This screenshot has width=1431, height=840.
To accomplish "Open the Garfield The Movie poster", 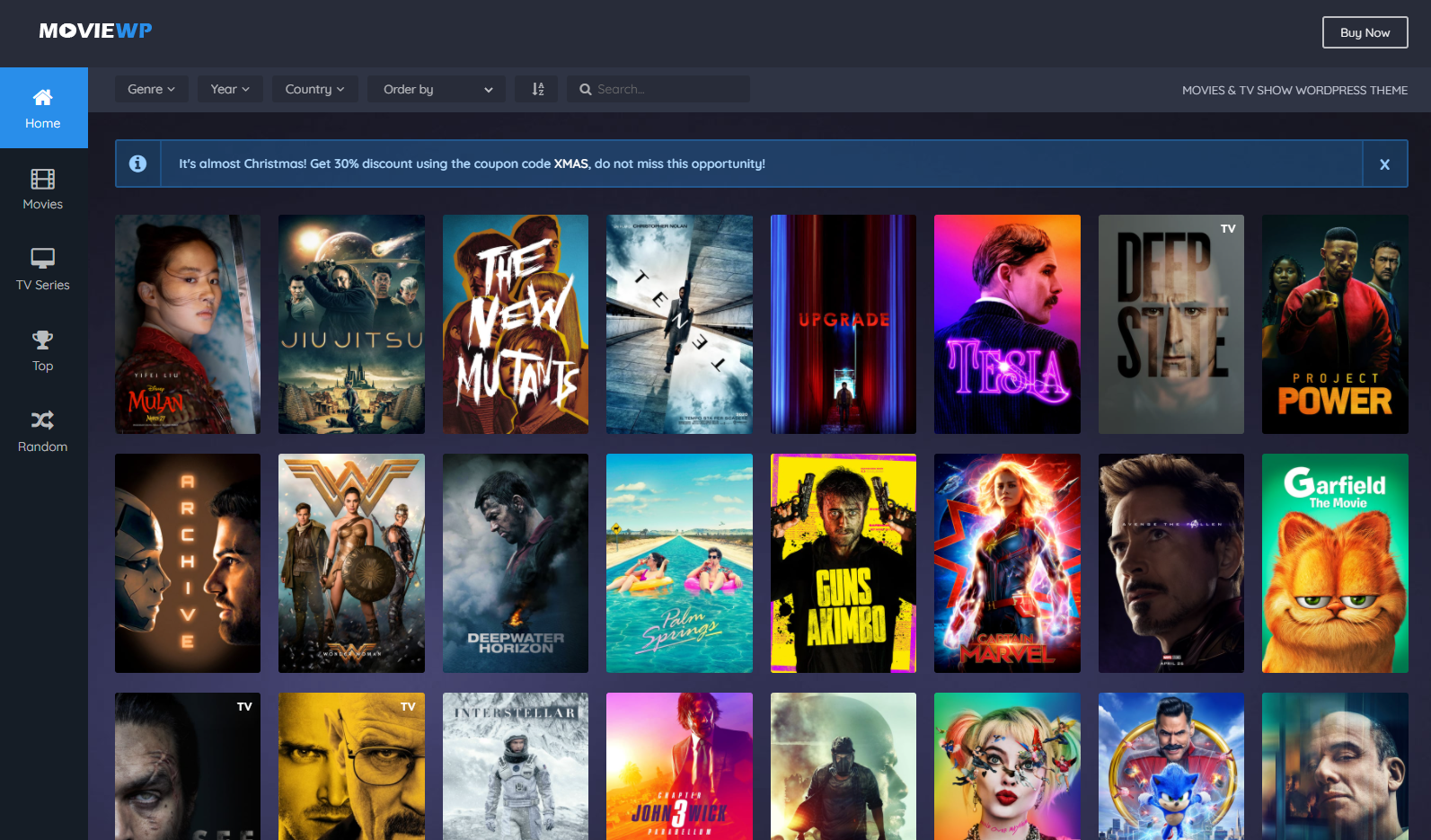I will click(1335, 563).
